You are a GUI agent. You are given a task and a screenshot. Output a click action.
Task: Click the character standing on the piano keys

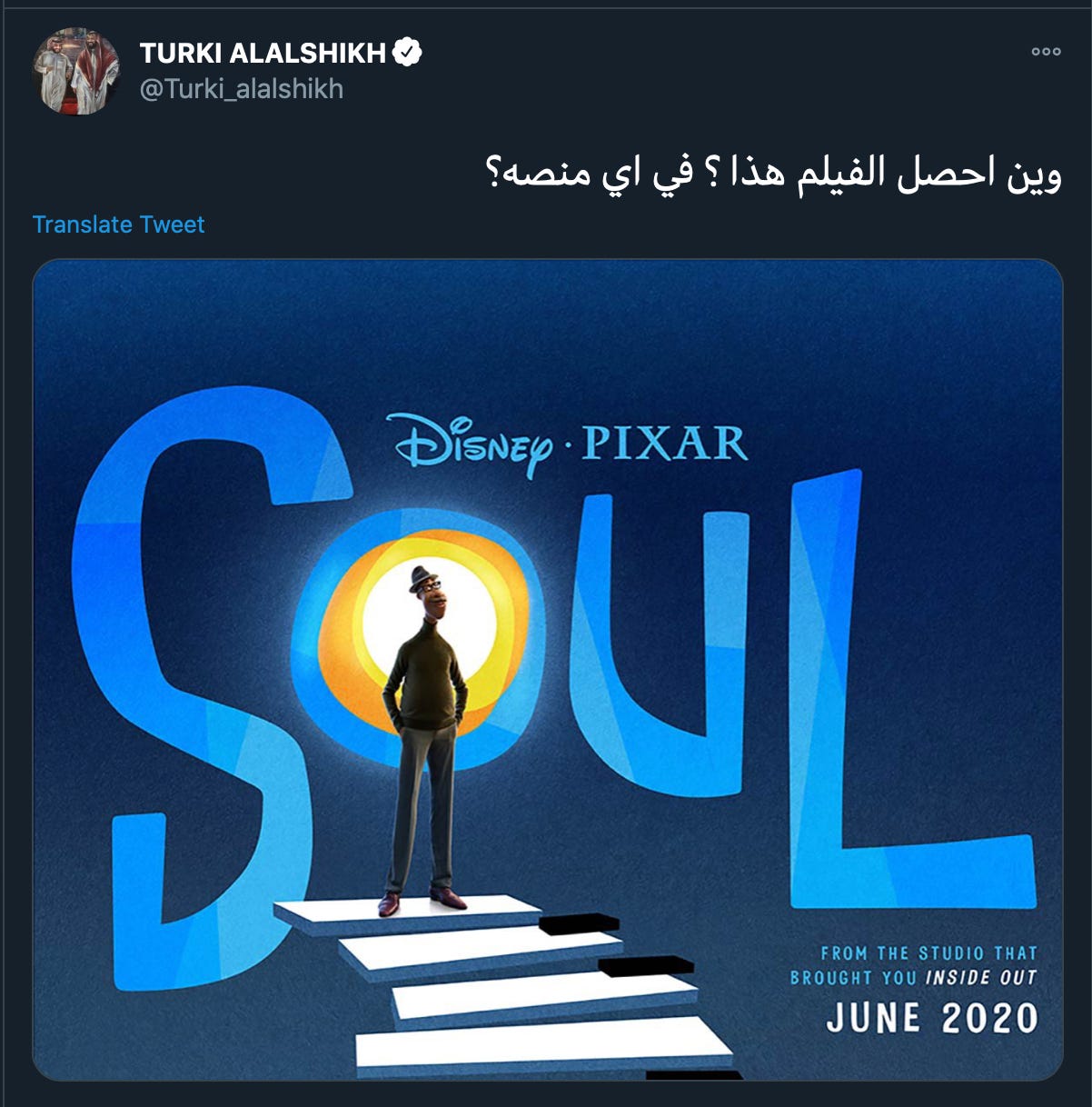pyautogui.click(x=425, y=741)
